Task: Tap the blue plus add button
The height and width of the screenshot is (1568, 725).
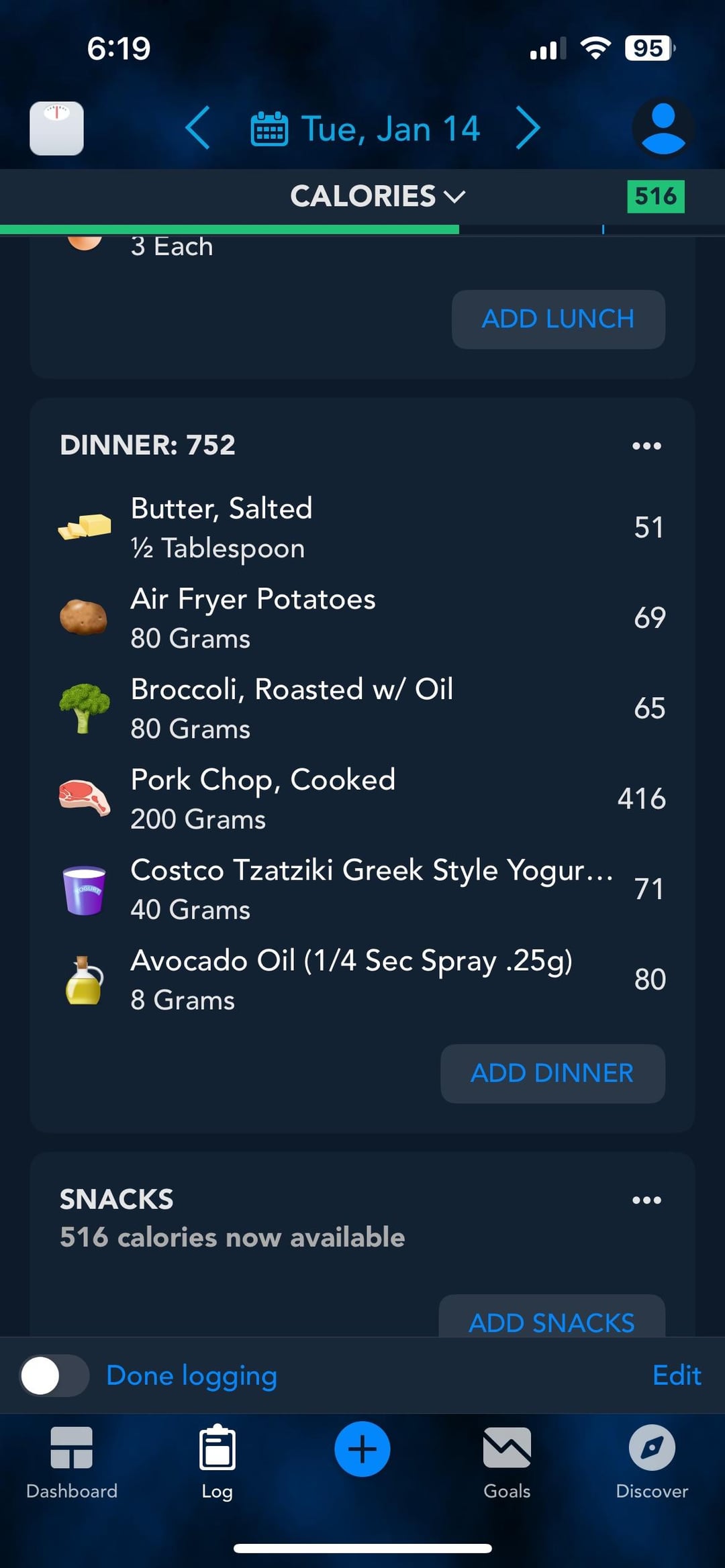Action: (362, 1449)
